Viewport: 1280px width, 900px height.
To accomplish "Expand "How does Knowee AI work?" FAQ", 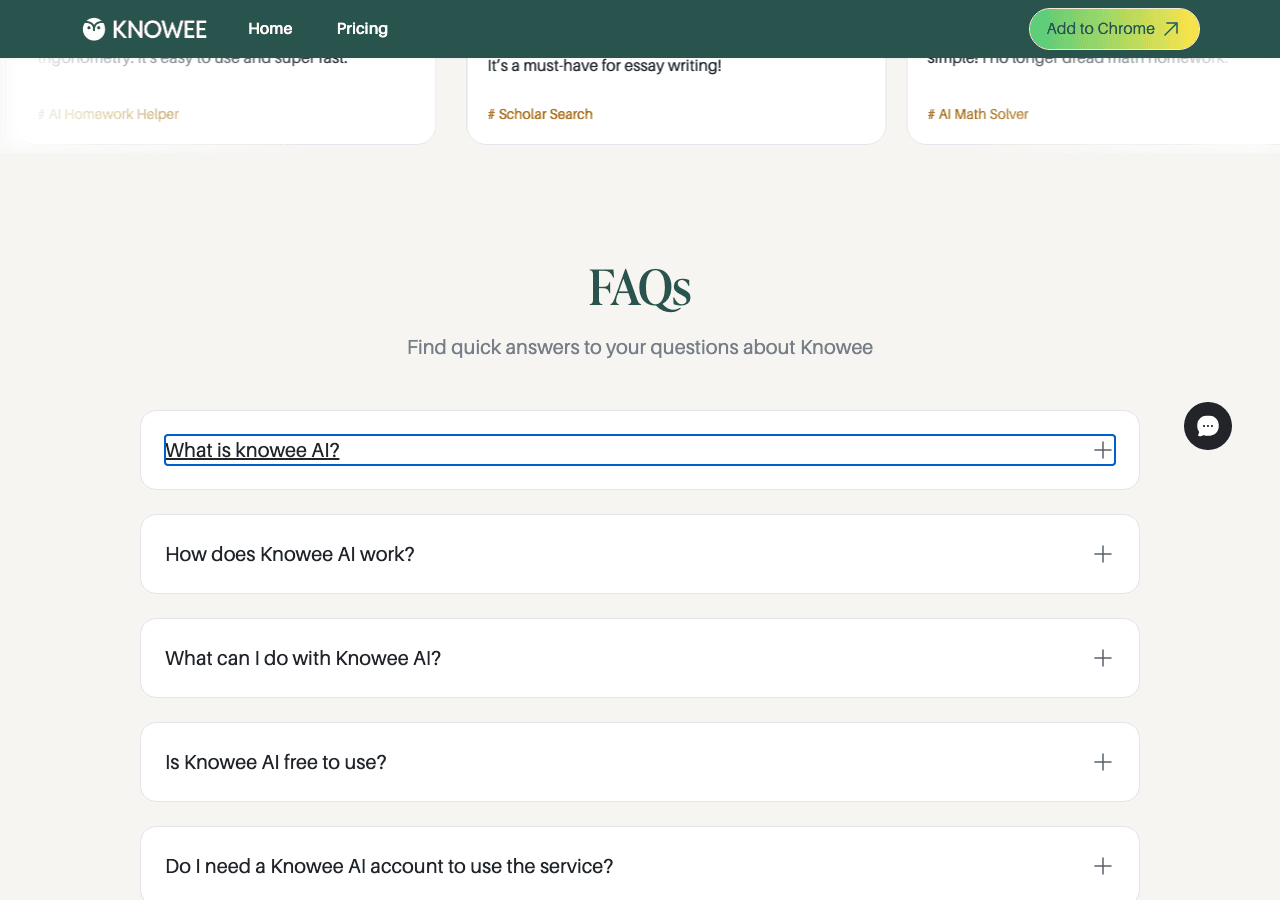I will point(640,554).
